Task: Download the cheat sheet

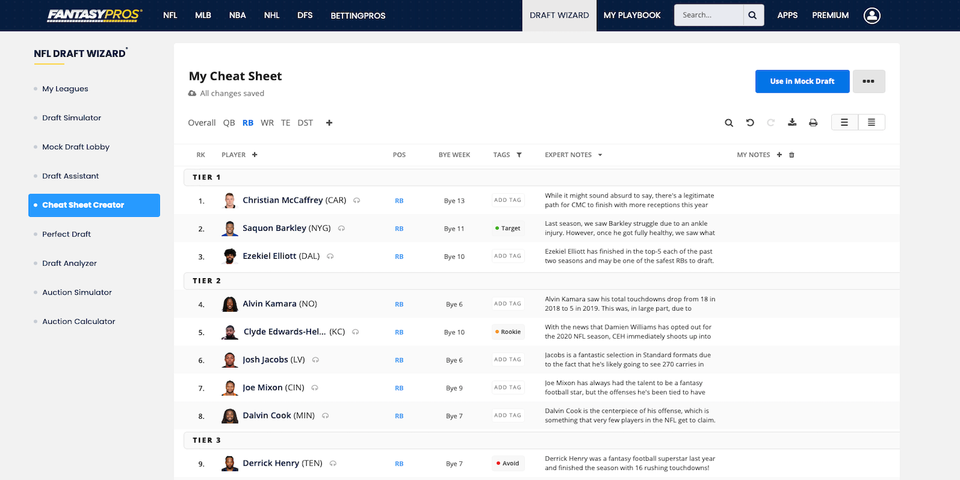Action: click(x=792, y=123)
